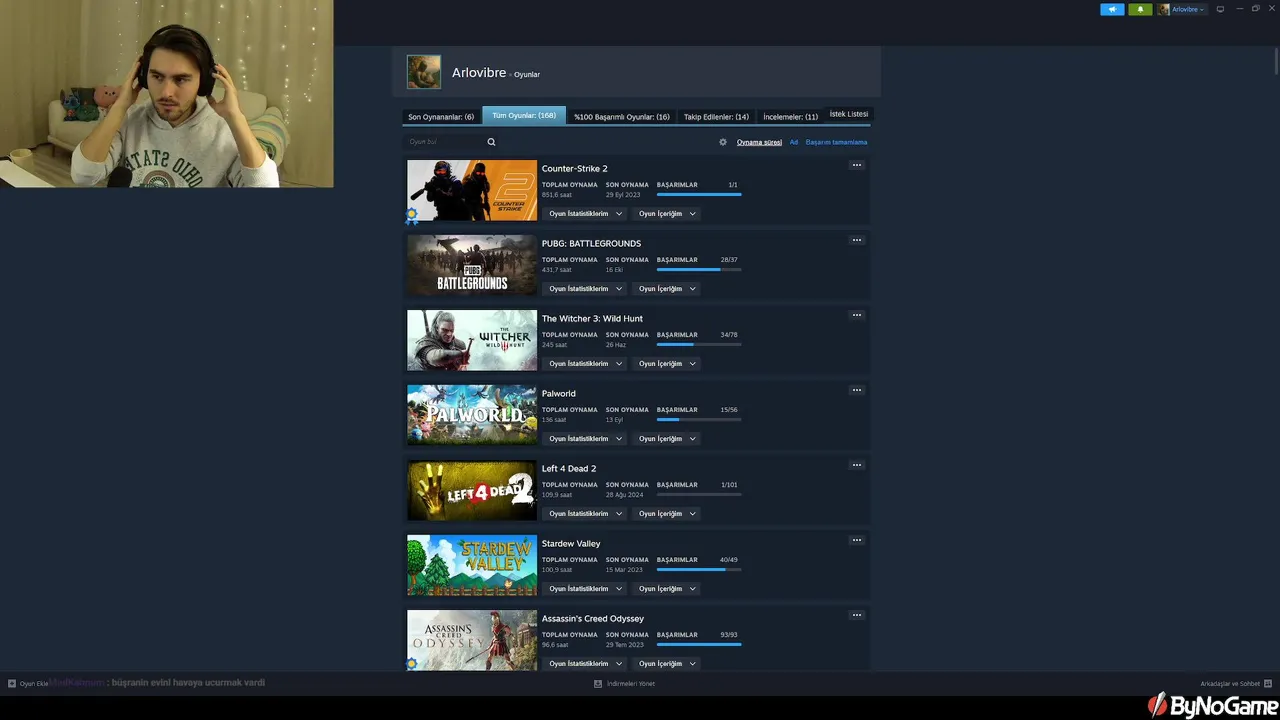The width and height of the screenshot is (1280, 720).
Task: Open the games list settings gear
Action: (x=723, y=142)
